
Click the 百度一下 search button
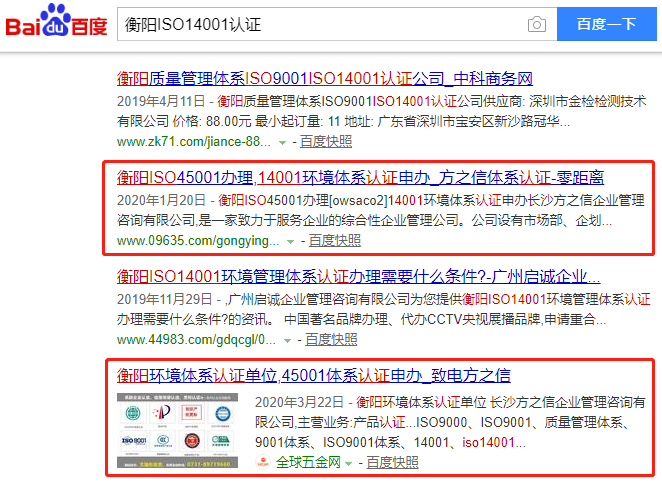click(606, 24)
